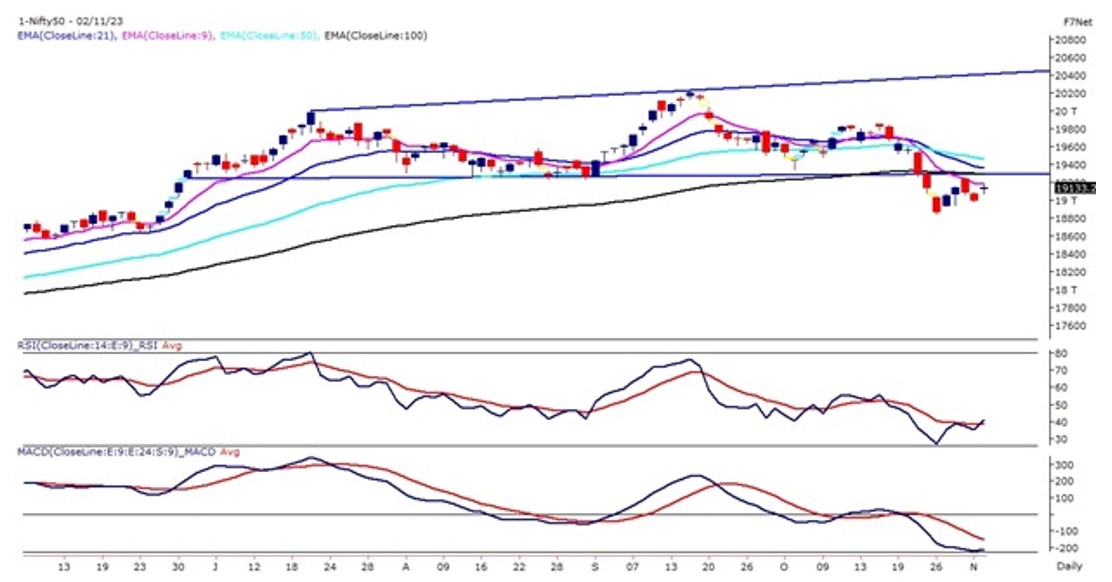Click the 20400 price axis value
Viewport: 1112px width, 582px height.
1071,76
